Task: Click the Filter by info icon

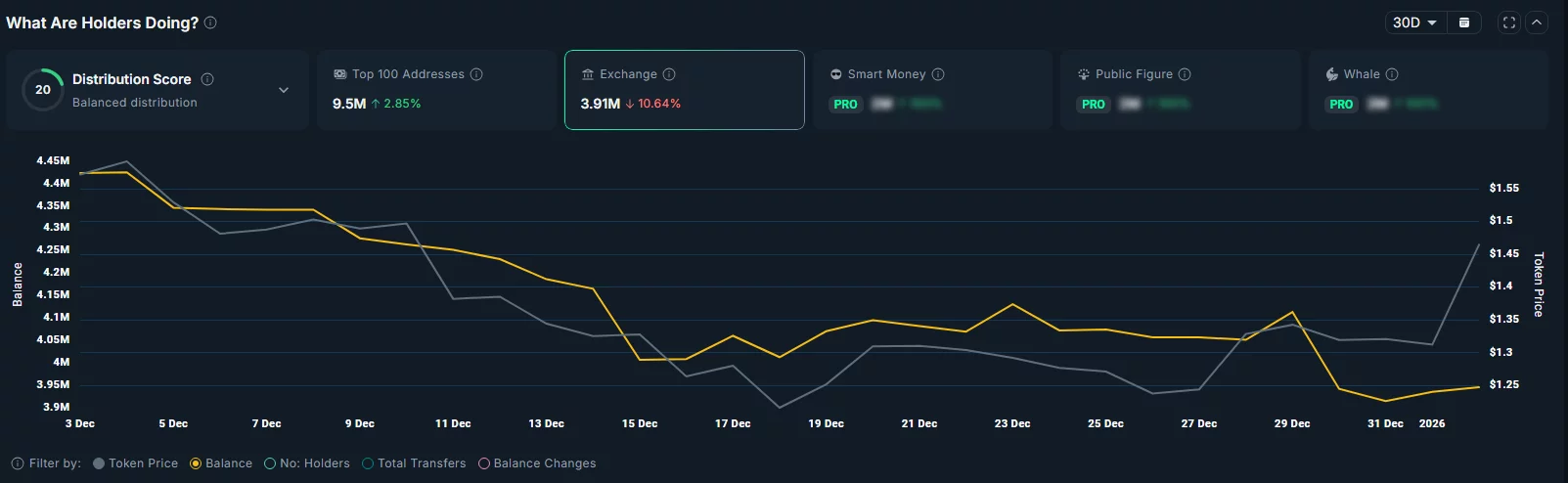Action: 18,463
